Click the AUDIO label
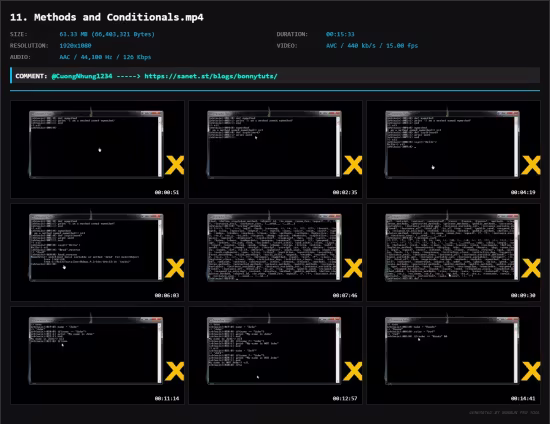This screenshot has width=550, height=424. (x=20, y=57)
